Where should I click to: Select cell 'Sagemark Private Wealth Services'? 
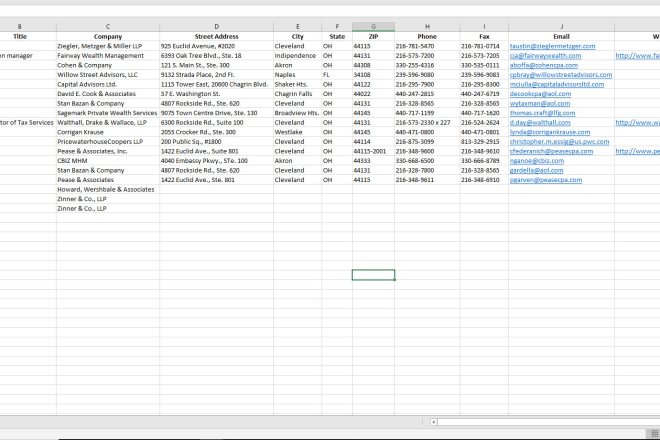click(108, 113)
